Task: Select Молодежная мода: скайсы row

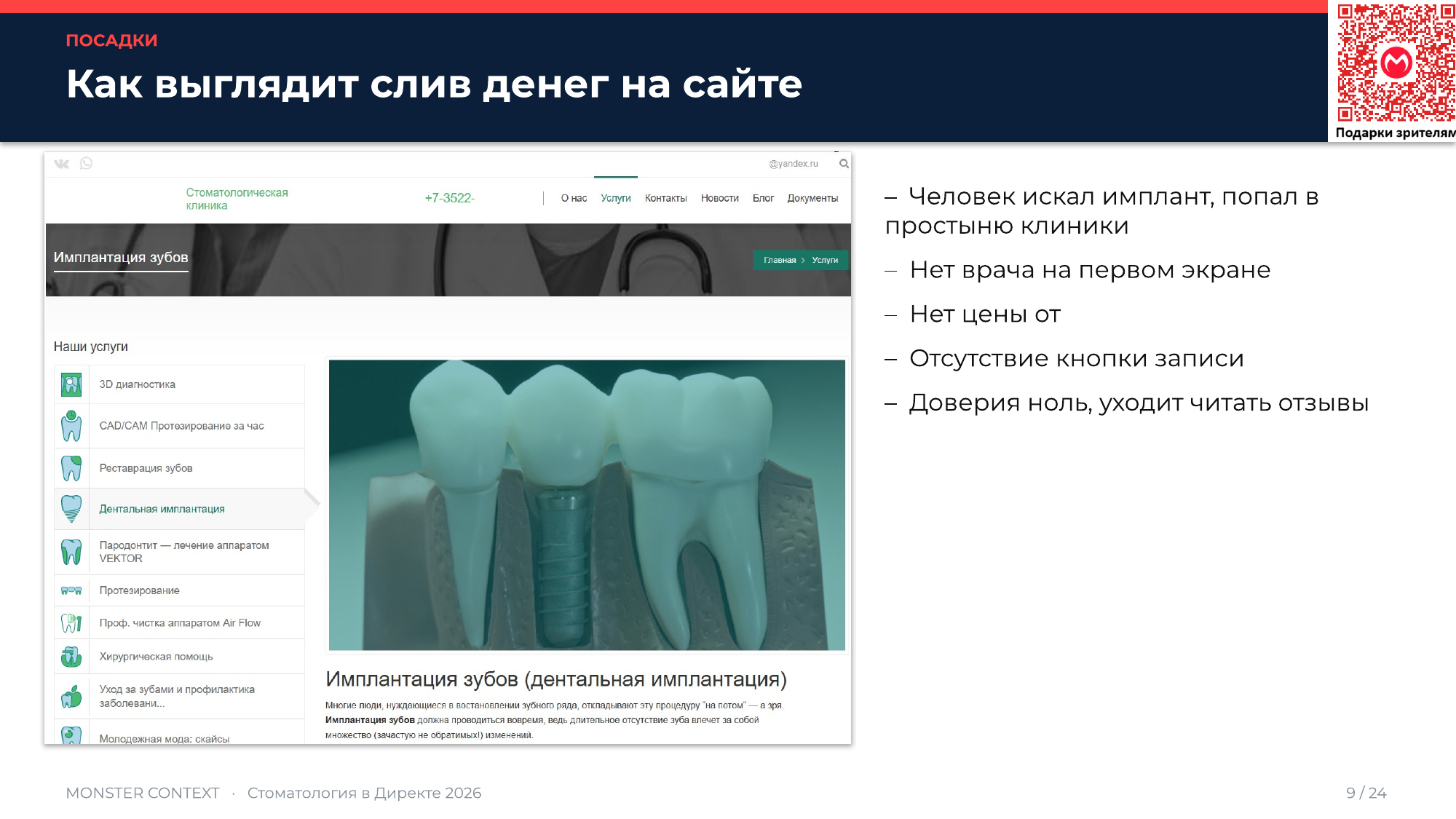Action: tap(179, 732)
